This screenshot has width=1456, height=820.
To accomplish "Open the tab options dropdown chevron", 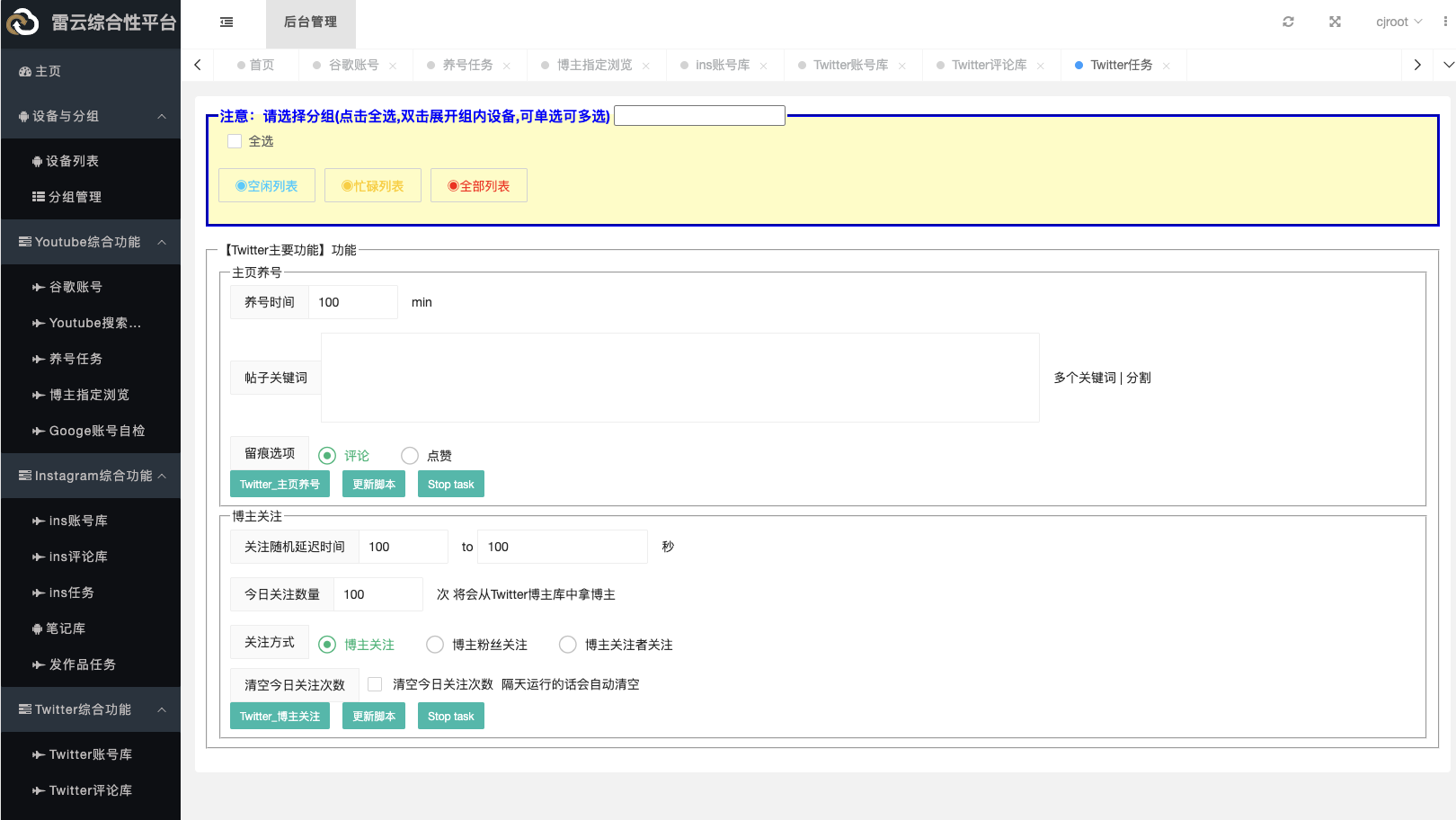I will tap(1448, 65).
